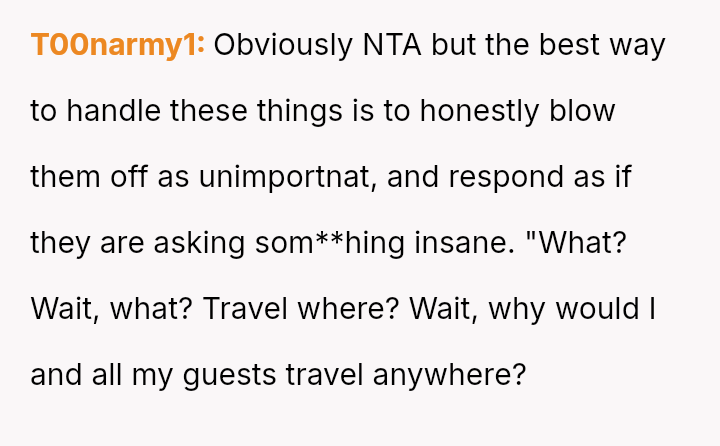720x446 pixels.
Task: Click the censored word "som**hing"
Action: coord(314,243)
